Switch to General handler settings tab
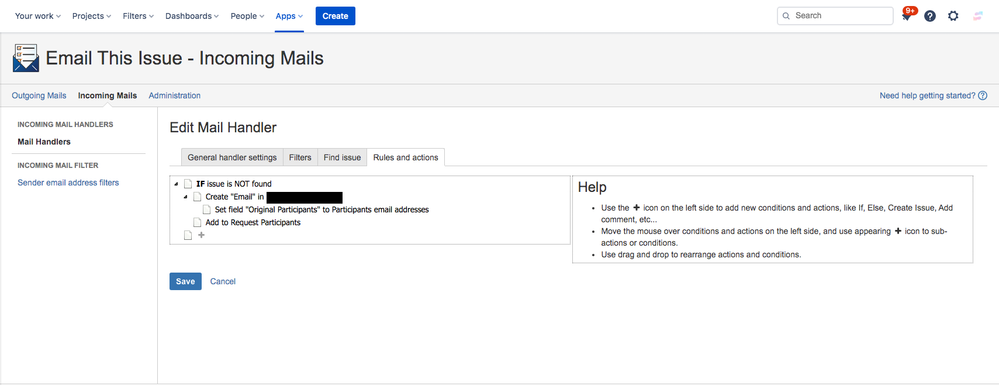The height and width of the screenshot is (385, 999). pyautogui.click(x=232, y=157)
